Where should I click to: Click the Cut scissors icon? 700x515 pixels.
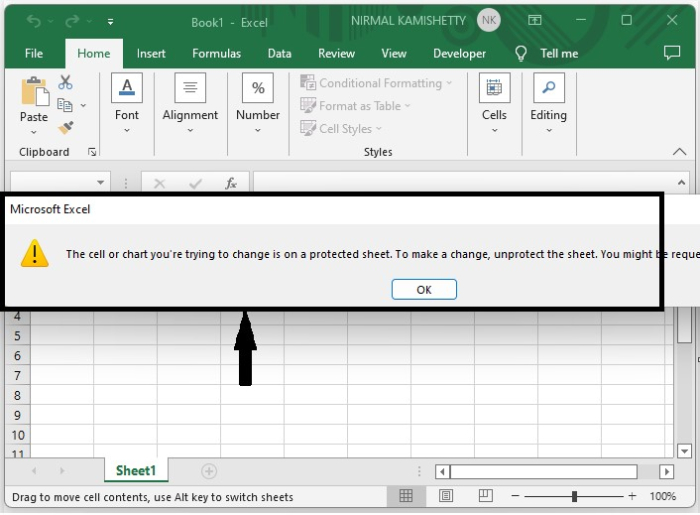pyautogui.click(x=65, y=82)
